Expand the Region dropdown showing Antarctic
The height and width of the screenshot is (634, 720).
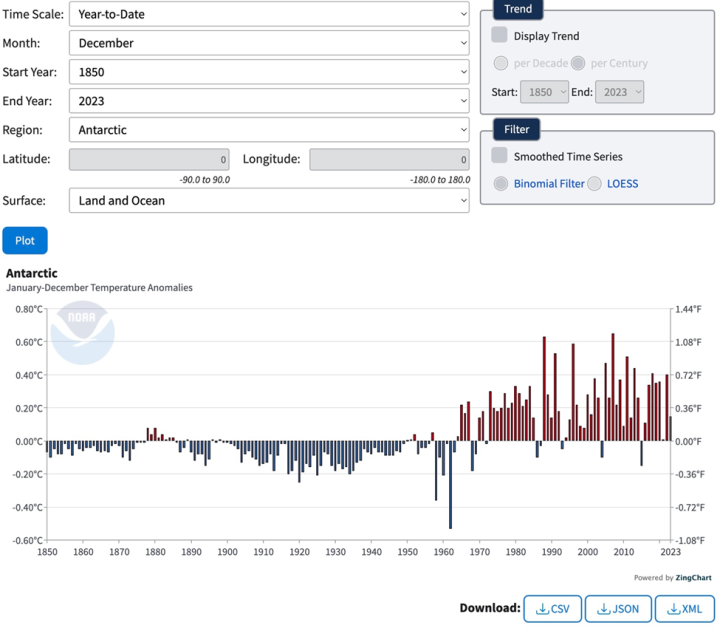269,130
